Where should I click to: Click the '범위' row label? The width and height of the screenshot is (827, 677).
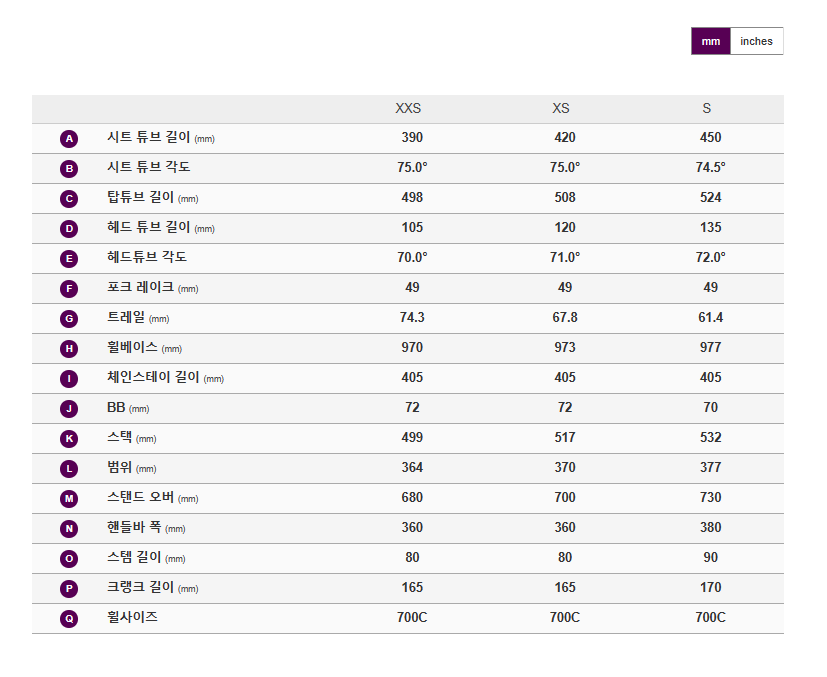[x=119, y=467]
